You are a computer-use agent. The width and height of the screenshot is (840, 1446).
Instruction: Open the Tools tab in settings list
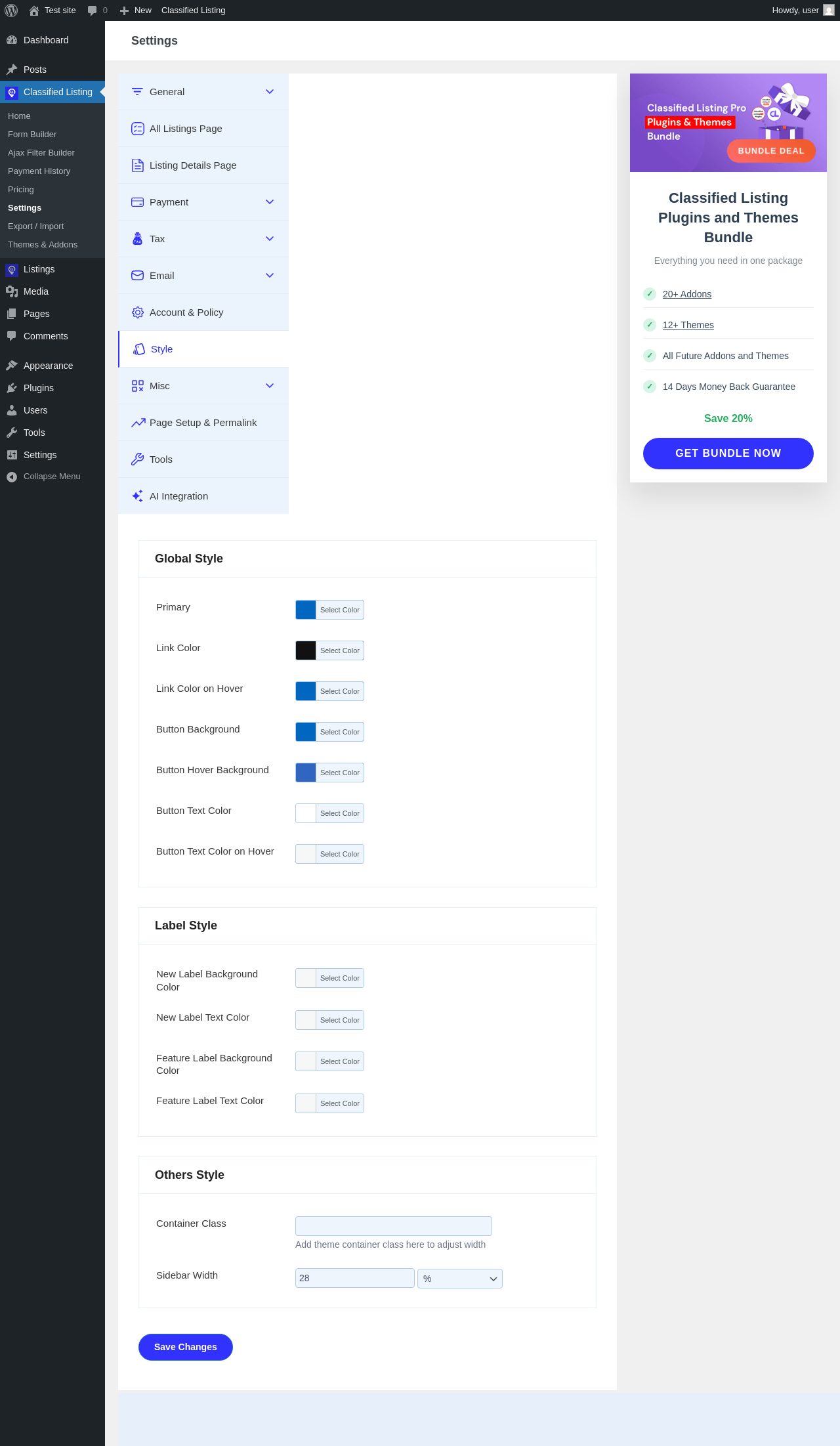coord(203,459)
